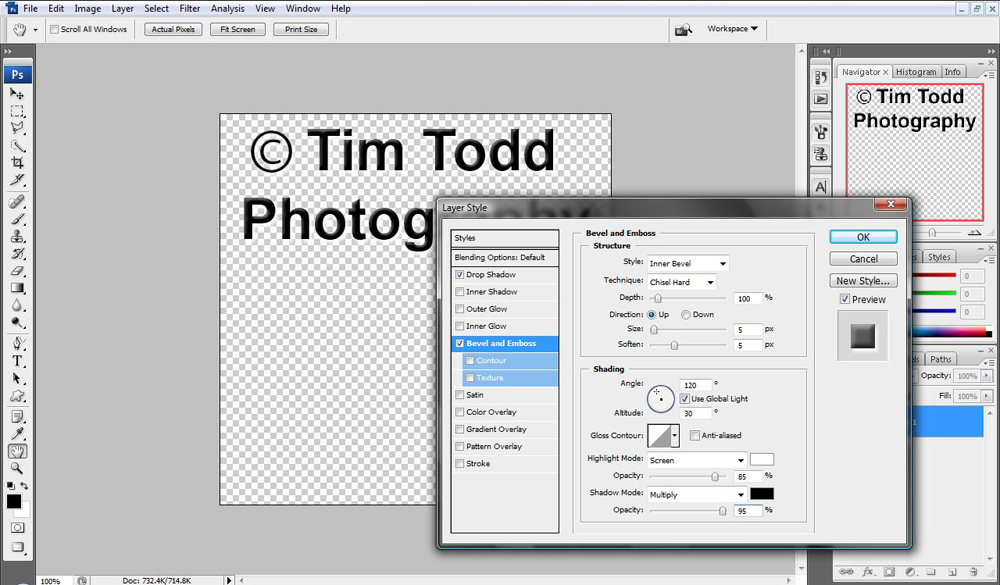
Task: Add layer style via fx icon
Action: [x=867, y=572]
